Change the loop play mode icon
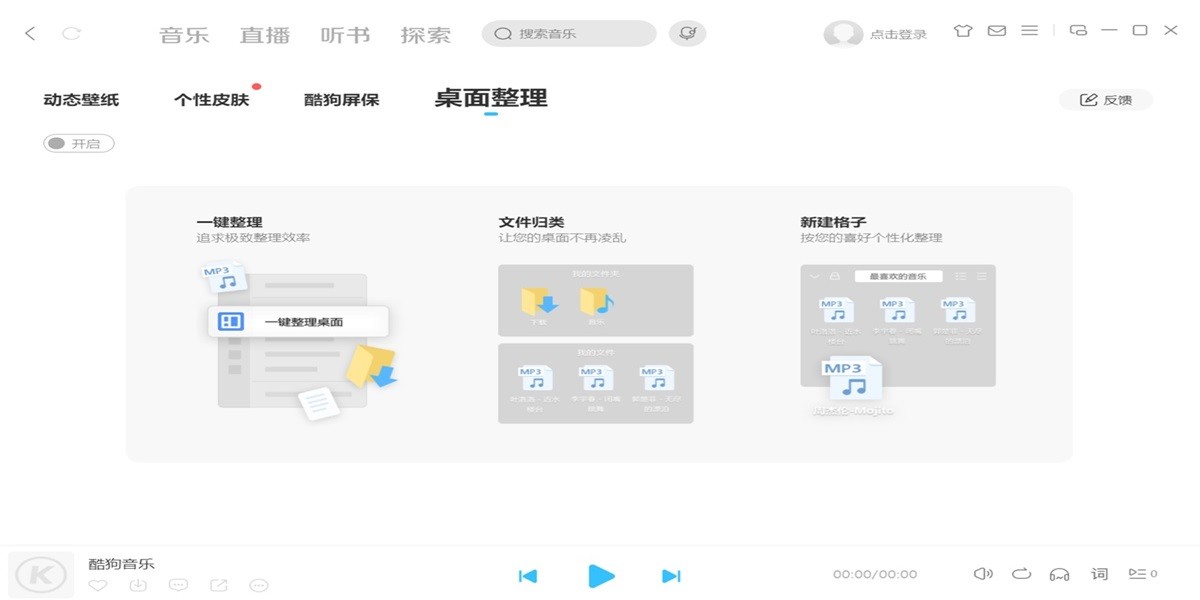The height and width of the screenshot is (600, 1200). pos(1022,574)
